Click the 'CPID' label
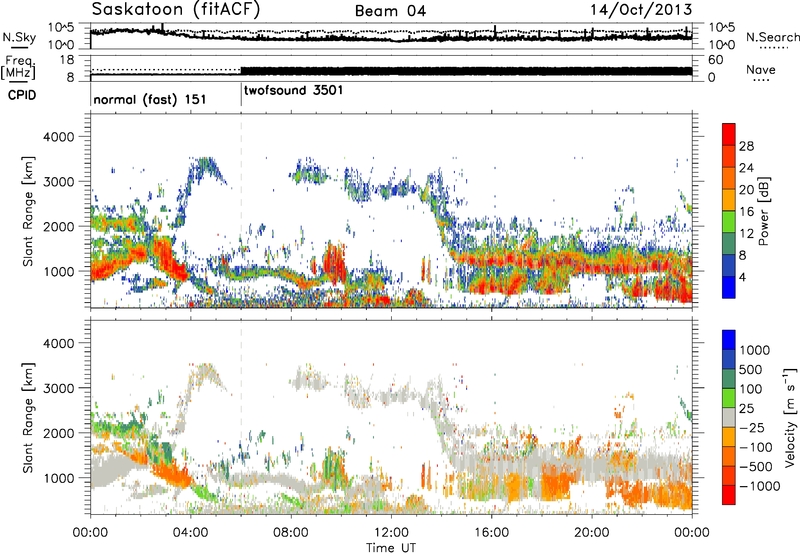 coord(22,95)
